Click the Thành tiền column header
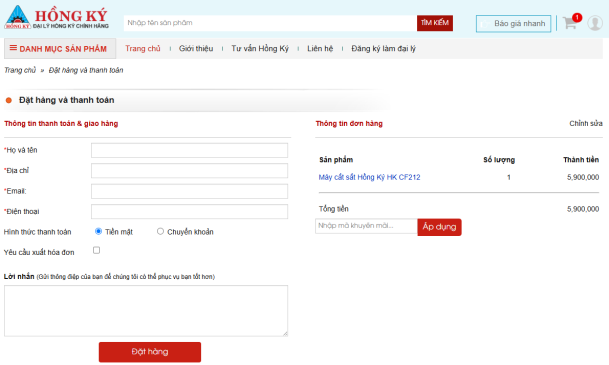This screenshot has height=365, width=609. (x=581, y=160)
